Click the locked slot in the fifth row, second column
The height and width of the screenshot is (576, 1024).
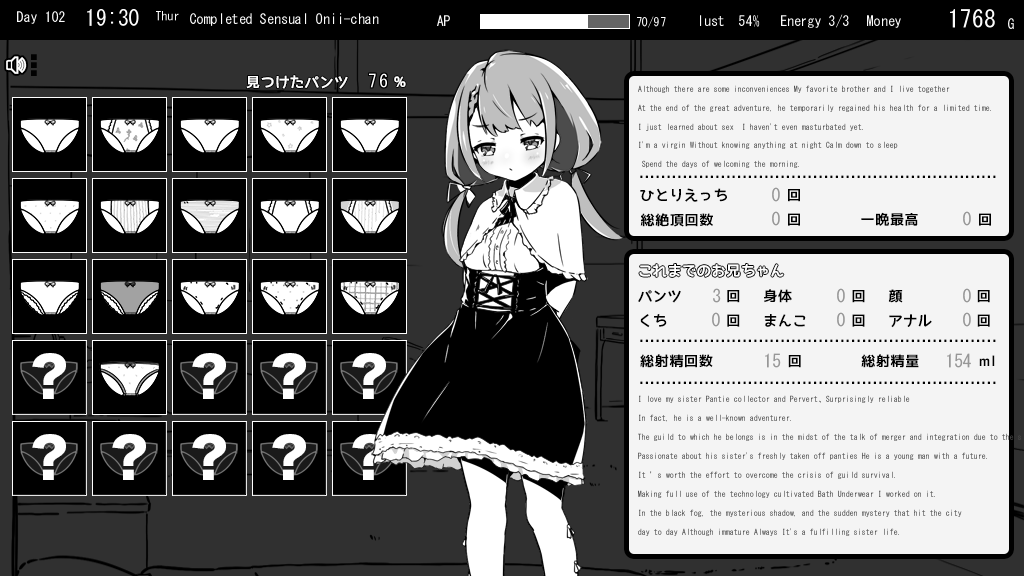click(x=129, y=458)
